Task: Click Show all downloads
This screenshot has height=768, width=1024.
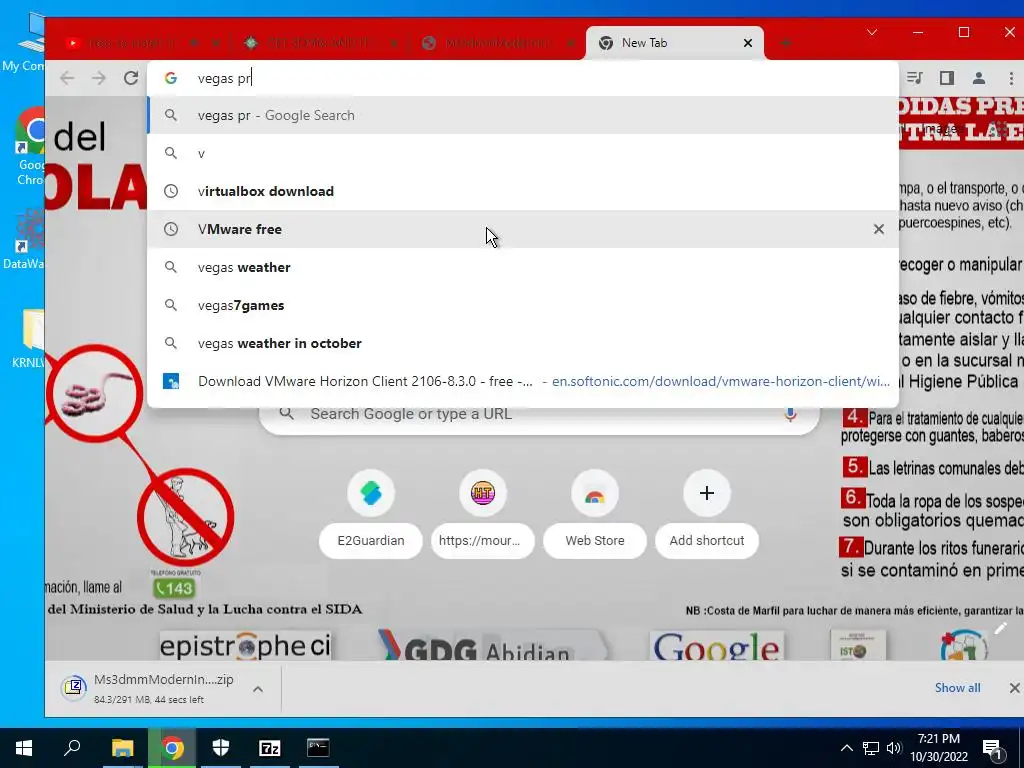Action: [957, 688]
